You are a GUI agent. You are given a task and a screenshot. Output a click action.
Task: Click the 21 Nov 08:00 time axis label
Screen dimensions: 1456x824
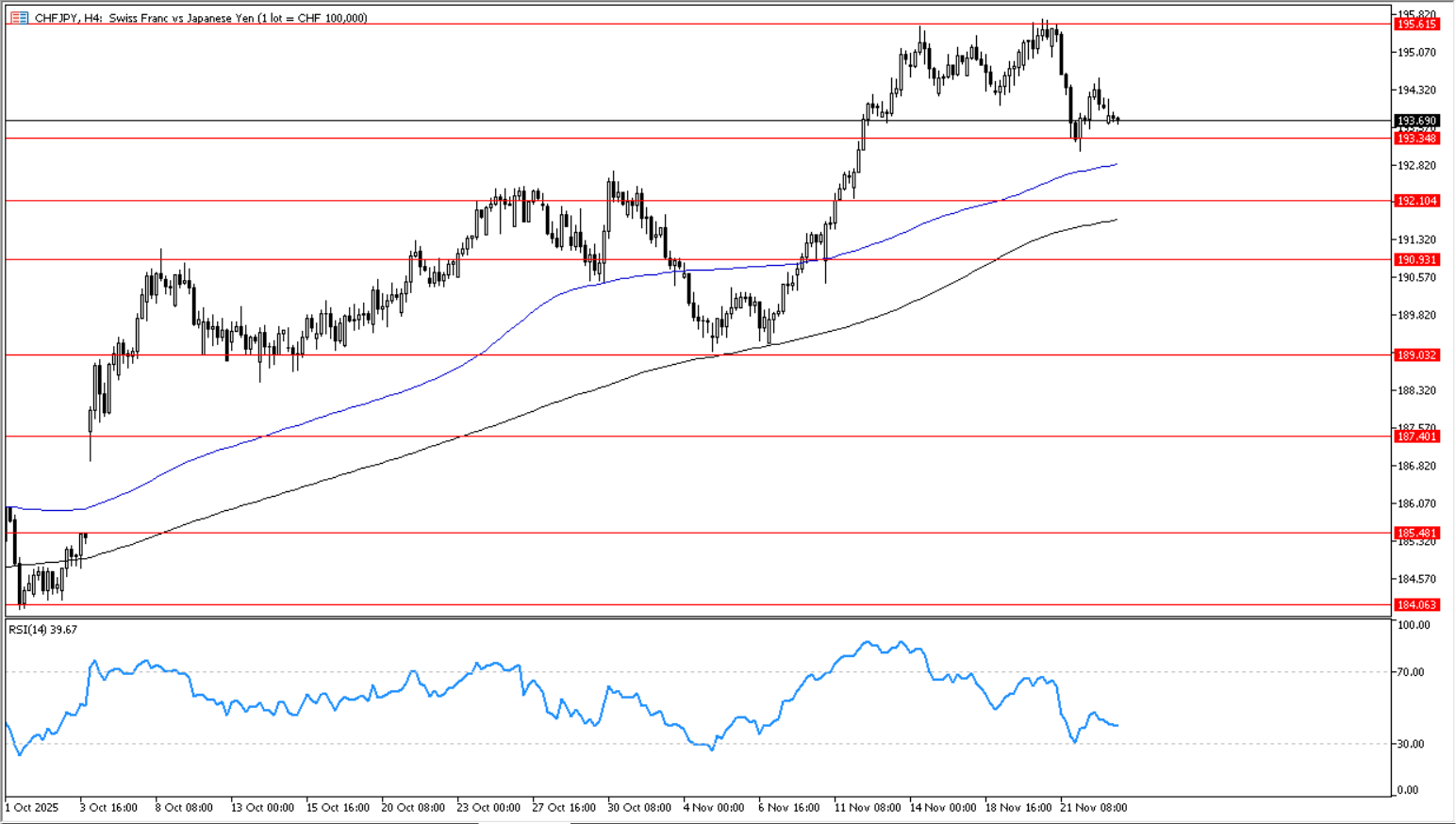[x=1093, y=808]
